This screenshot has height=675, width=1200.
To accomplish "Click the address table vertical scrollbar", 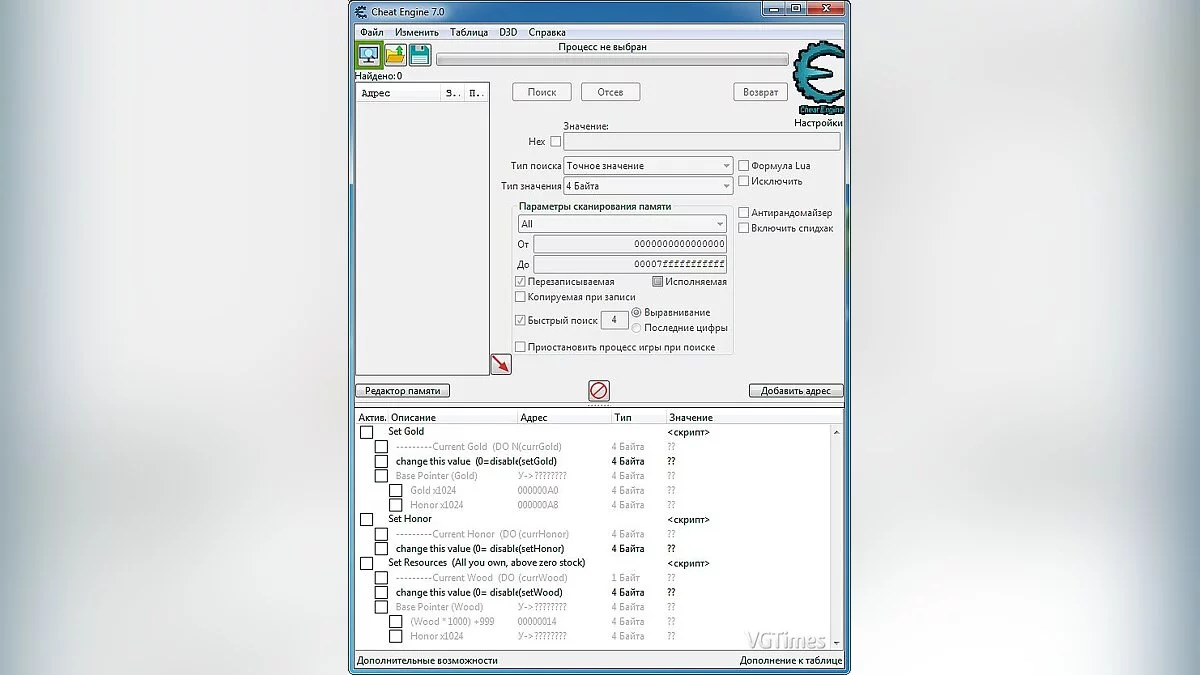I will tap(836, 538).
